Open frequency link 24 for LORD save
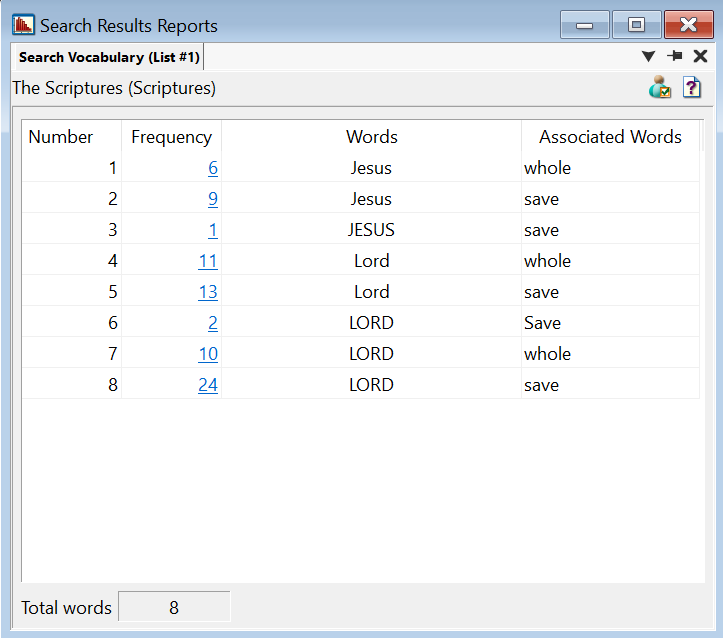723x638 pixels. [x=208, y=385]
